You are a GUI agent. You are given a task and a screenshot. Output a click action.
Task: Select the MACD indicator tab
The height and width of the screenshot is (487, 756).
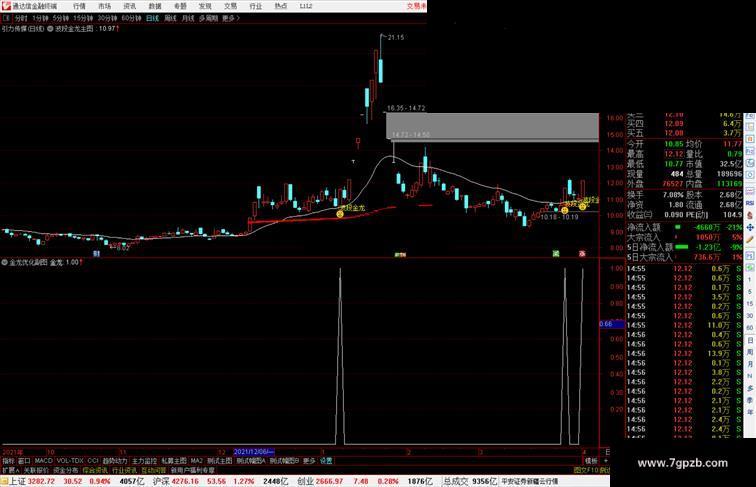[x=43, y=461]
